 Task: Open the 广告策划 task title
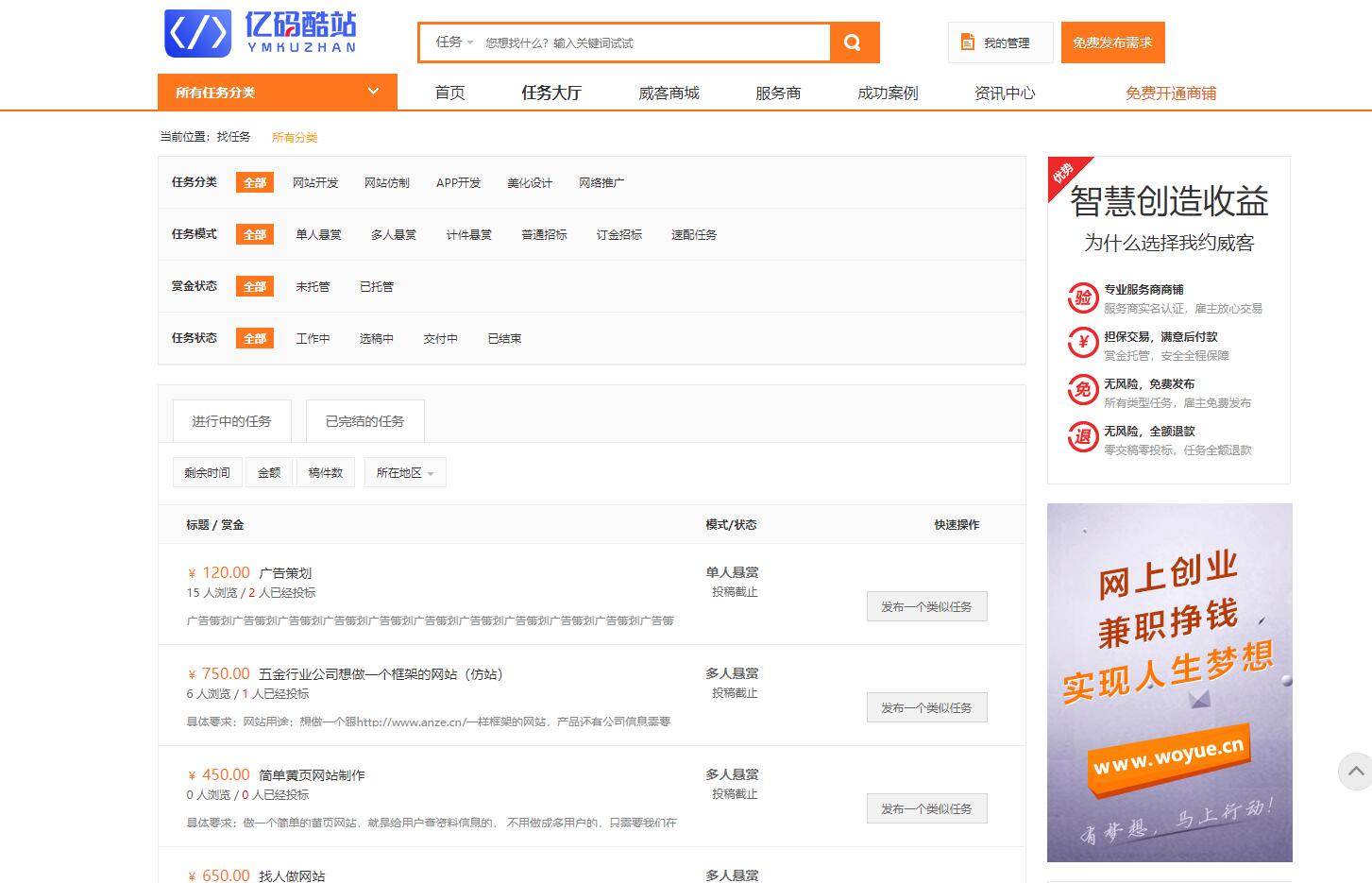pyautogui.click(x=285, y=573)
